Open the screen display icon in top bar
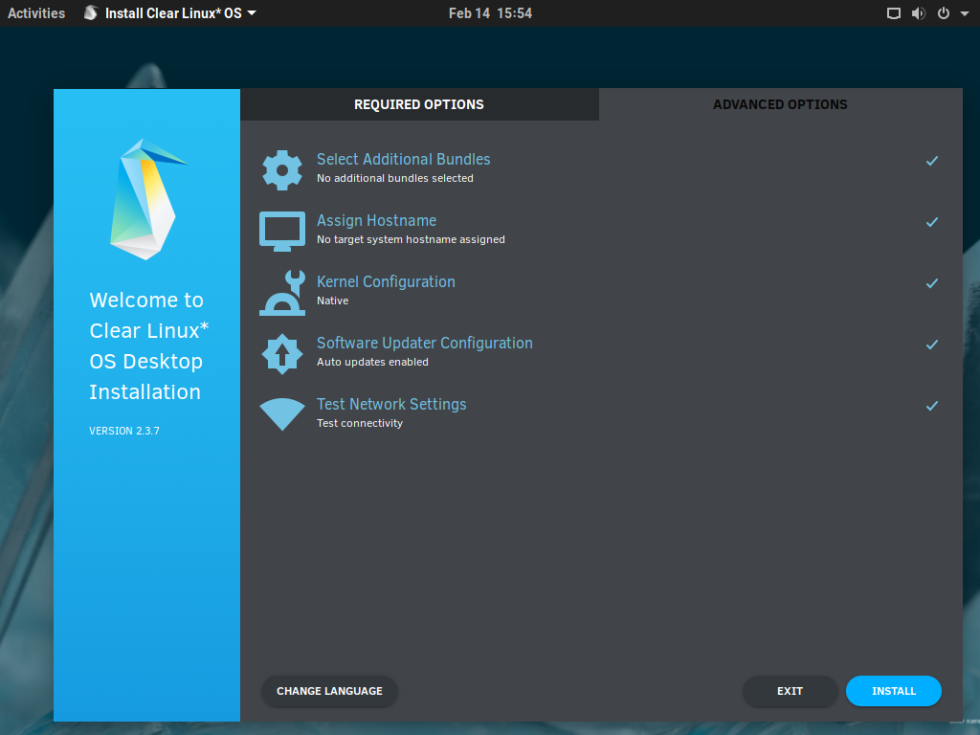Viewport: 980px width, 735px height. tap(894, 13)
